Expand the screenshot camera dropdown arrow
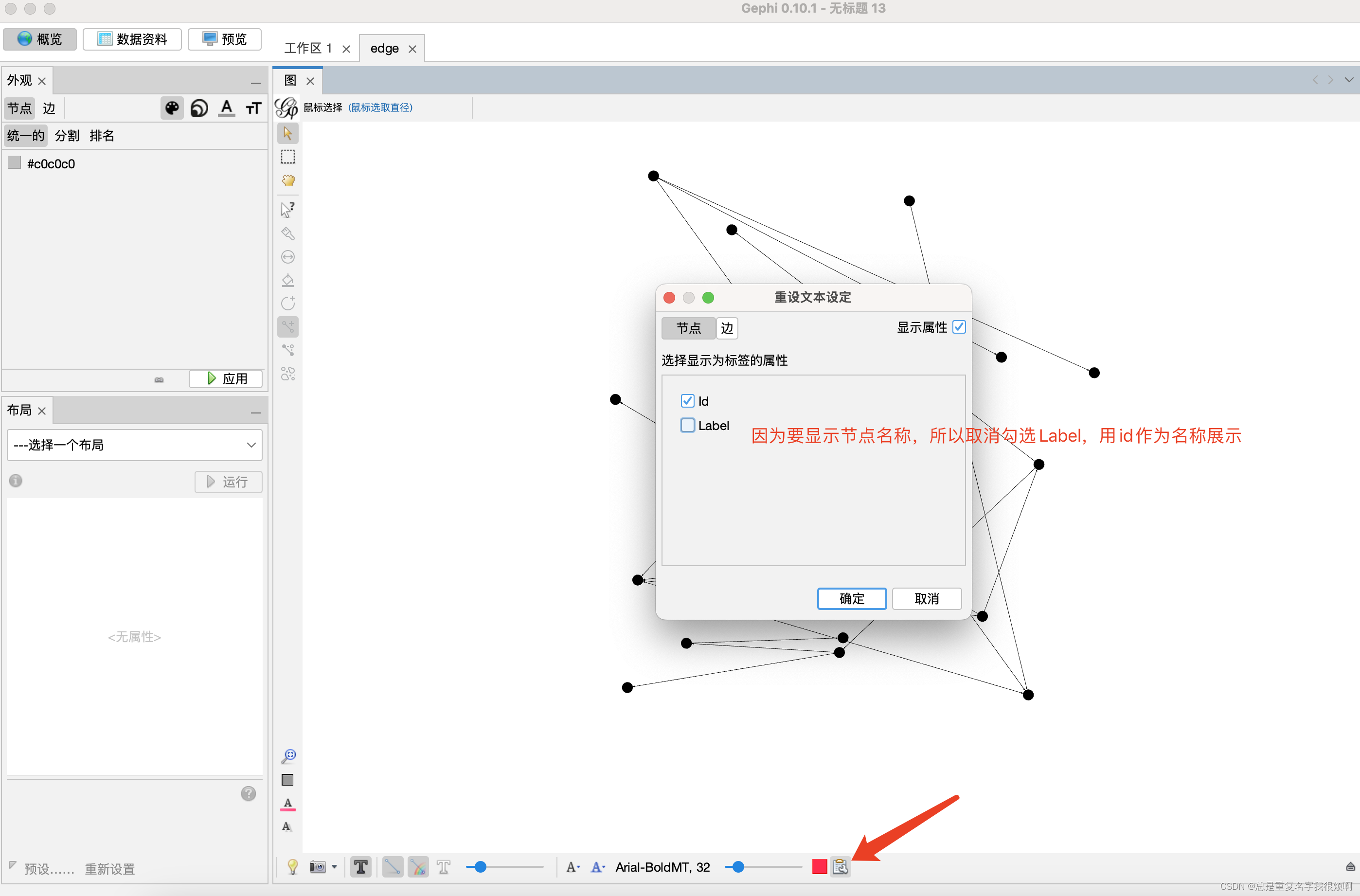 (334, 867)
